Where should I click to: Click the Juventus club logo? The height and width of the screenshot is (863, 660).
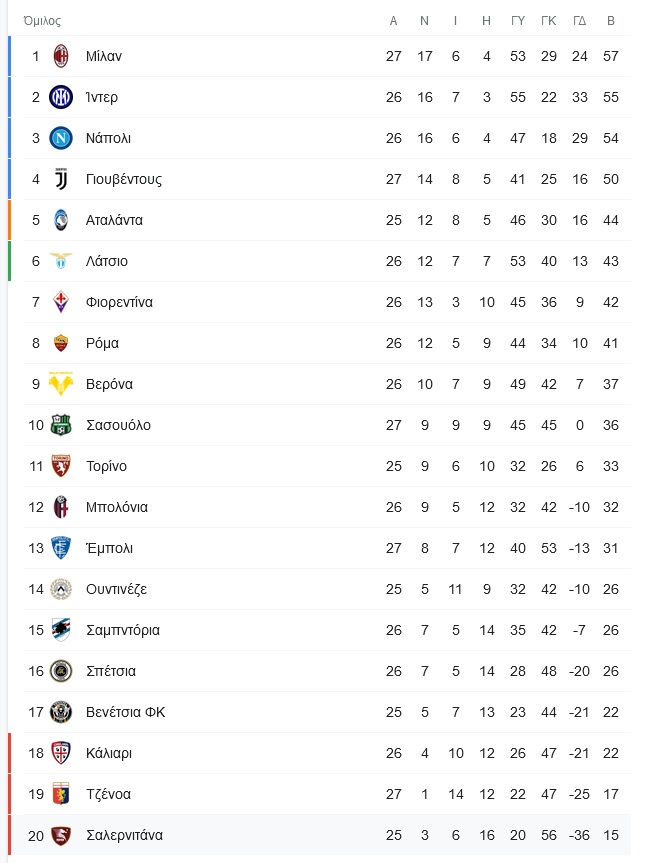[61, 179]
